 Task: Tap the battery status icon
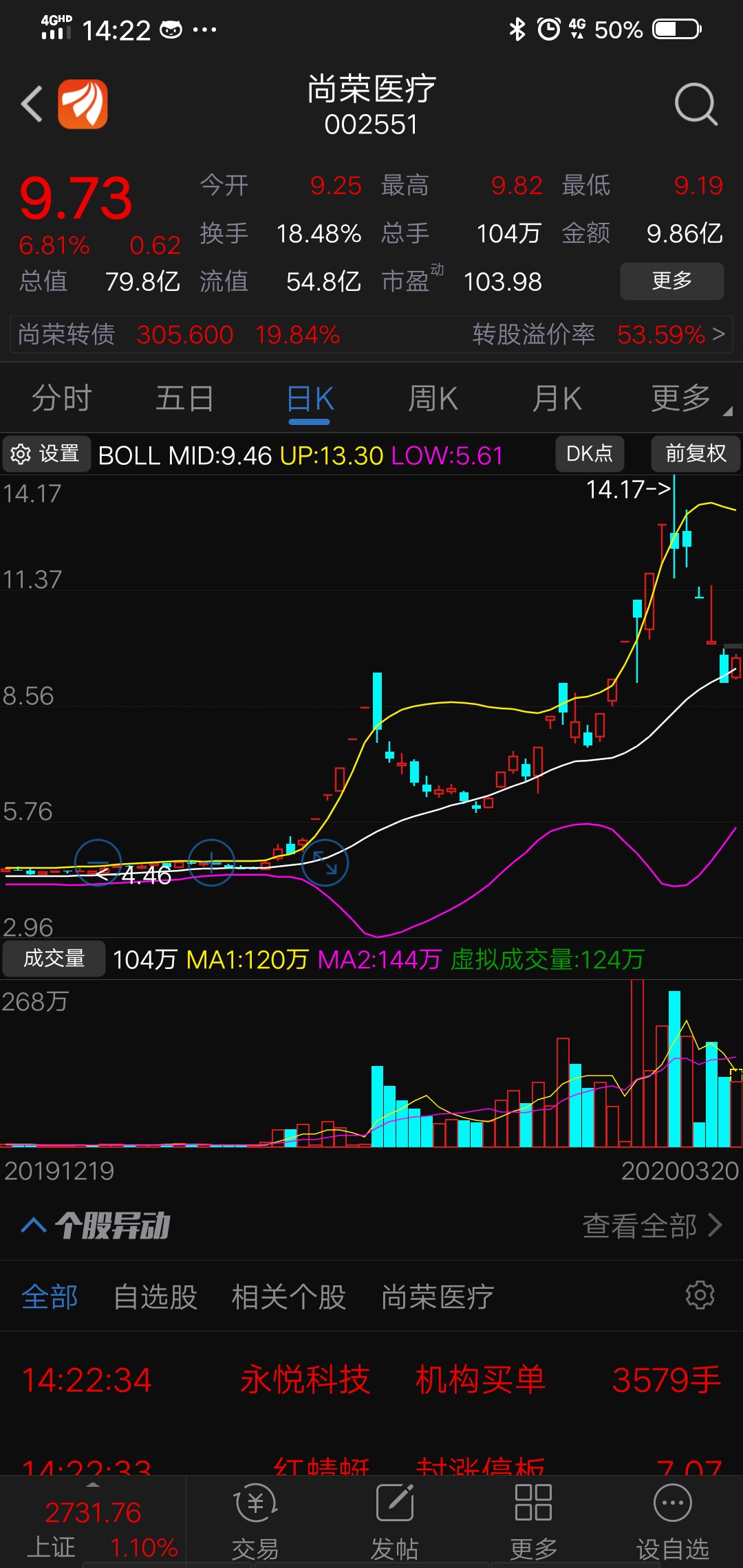[677, 29]
